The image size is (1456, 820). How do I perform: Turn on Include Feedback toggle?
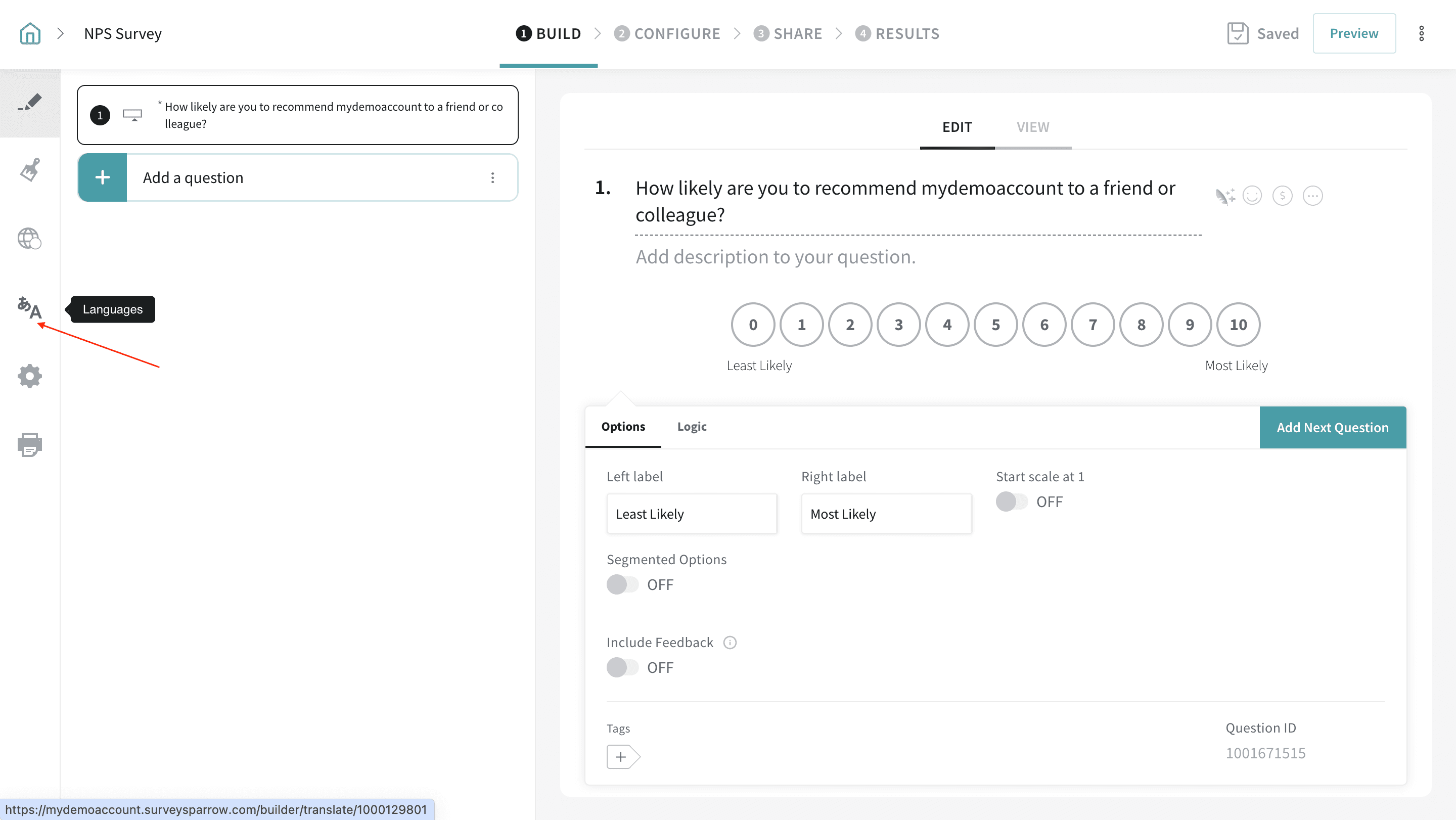click(622, 667)
